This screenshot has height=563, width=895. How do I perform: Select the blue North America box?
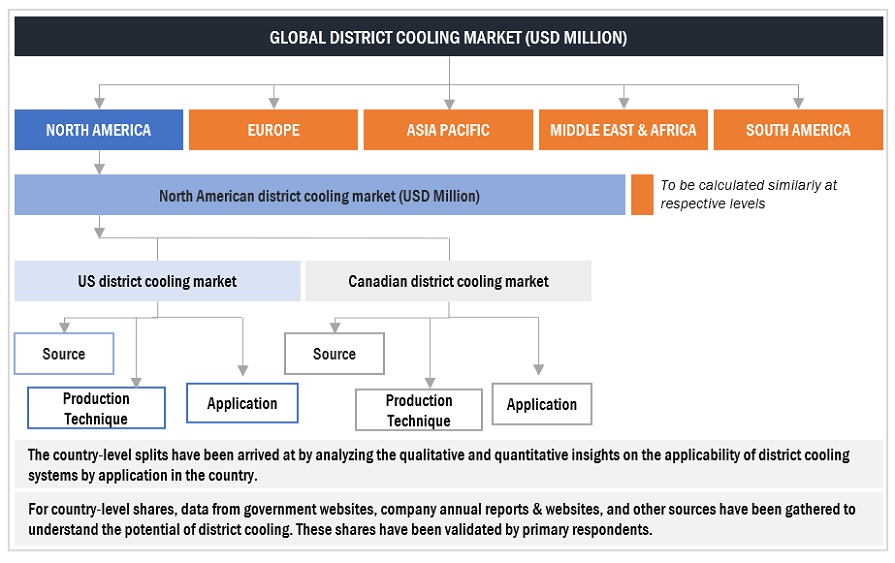pos(99,130)
